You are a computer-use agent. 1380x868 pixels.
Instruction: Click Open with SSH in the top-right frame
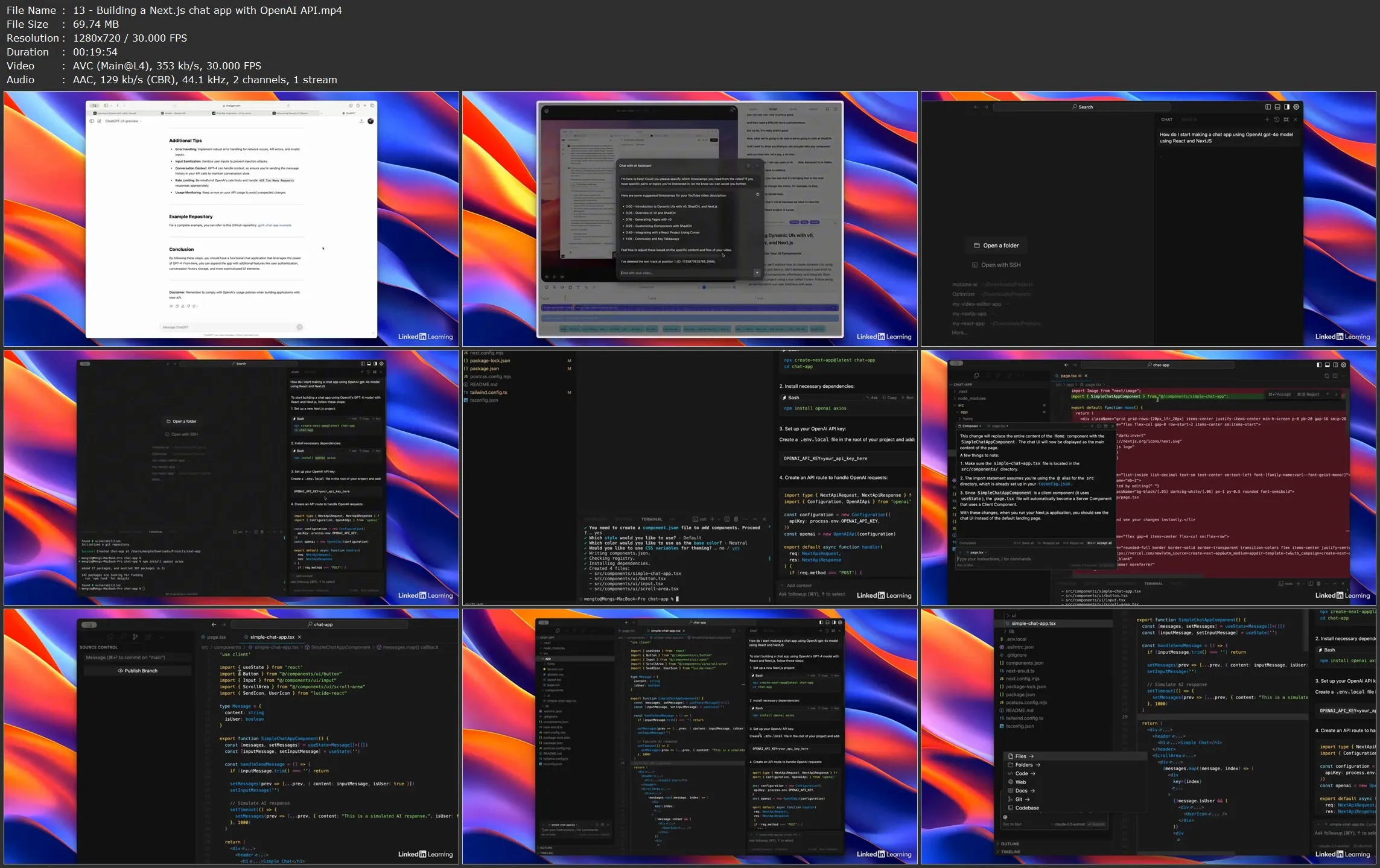tap(996, 265)
